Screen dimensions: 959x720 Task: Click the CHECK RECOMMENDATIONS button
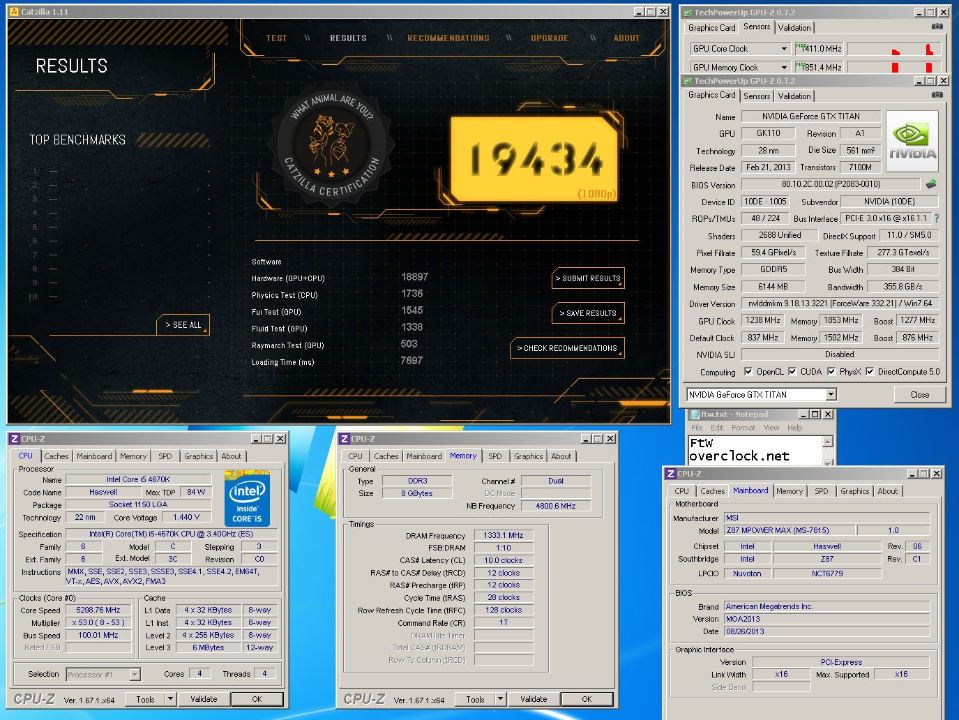pyautogui.click(x=567, y=348)
